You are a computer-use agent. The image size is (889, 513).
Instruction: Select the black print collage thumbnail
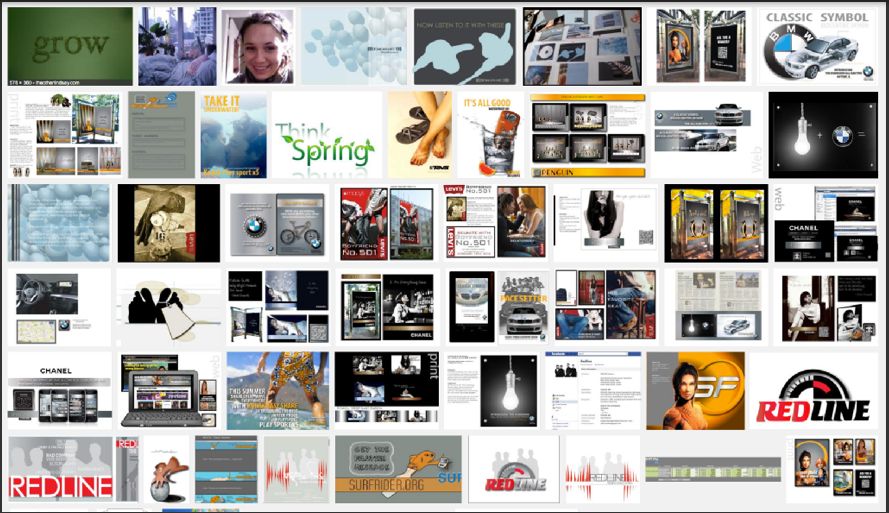tap(387, 391)
